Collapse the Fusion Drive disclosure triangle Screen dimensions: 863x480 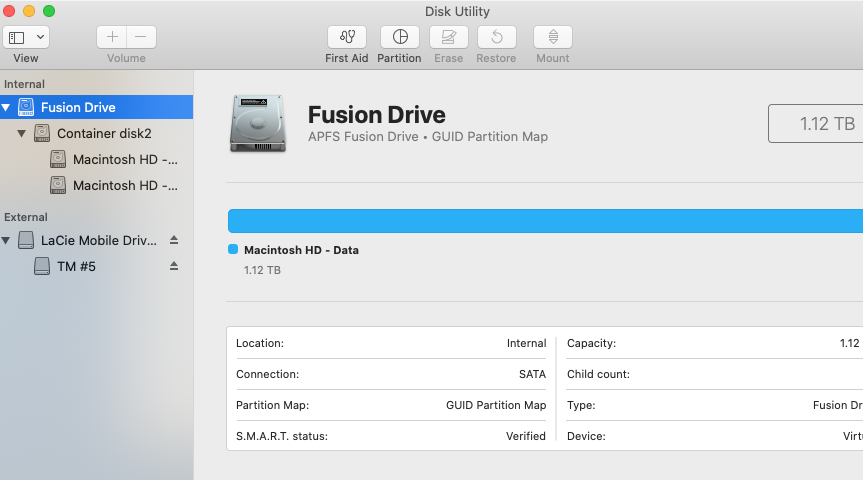pyautogui.click(x=6, y=107)
